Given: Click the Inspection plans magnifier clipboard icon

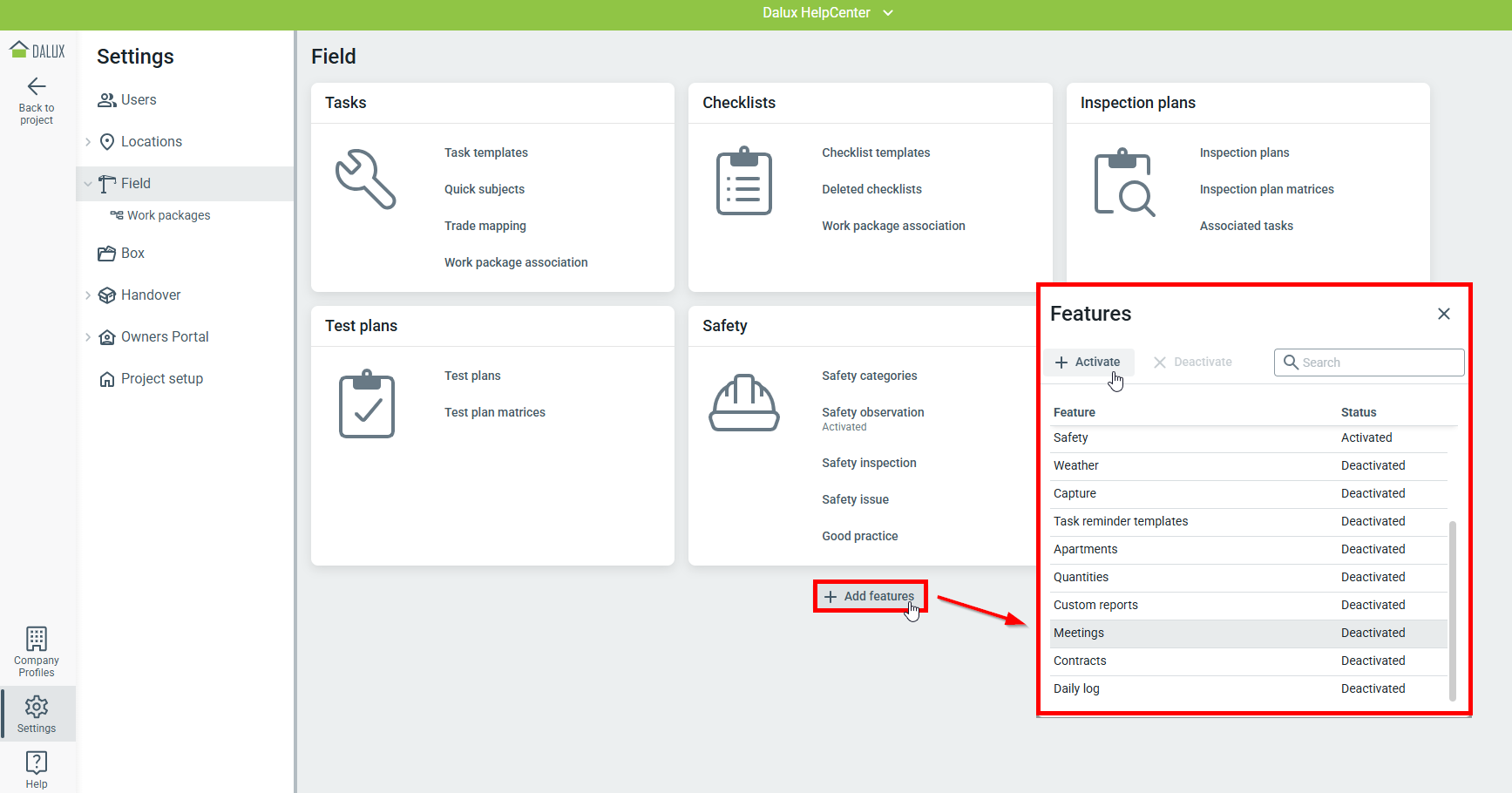Looking at the screenshot, I should pos(1123,182).
